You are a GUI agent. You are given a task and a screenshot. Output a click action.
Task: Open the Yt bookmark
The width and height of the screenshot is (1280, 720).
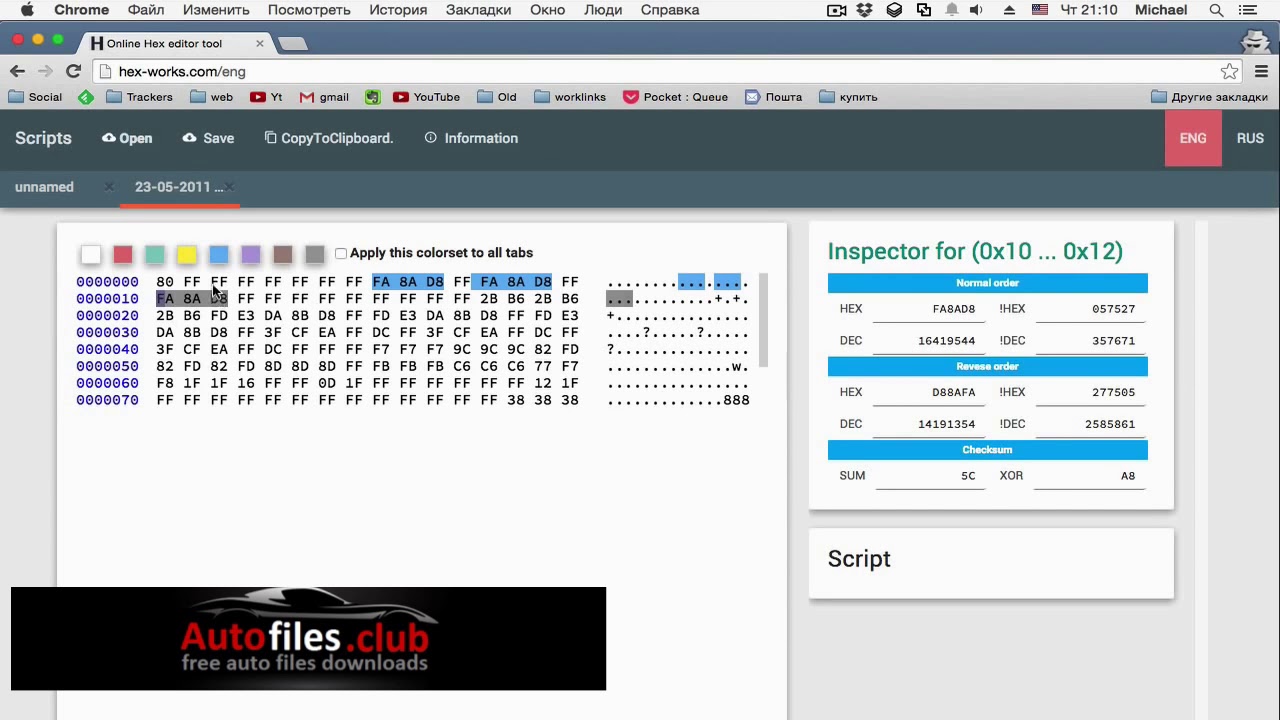click(266, 97)
